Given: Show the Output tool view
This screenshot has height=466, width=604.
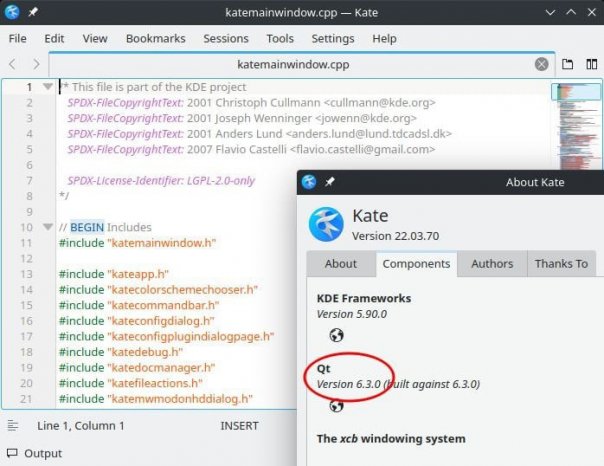Looking at the screenshot, I should pyautogui.click(x=35, y=453).
